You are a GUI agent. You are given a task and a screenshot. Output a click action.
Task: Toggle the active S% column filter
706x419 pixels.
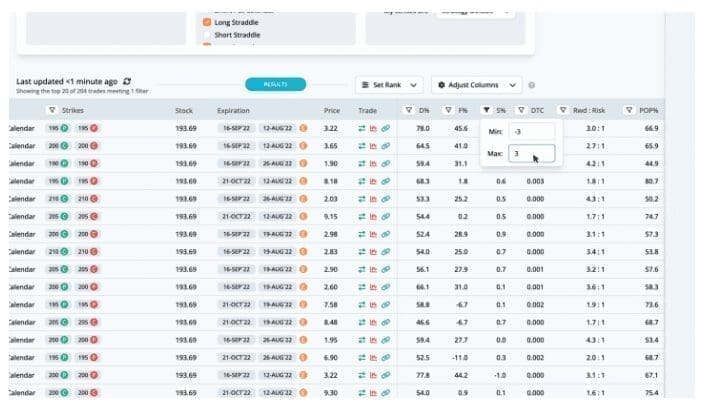(486, 110)
